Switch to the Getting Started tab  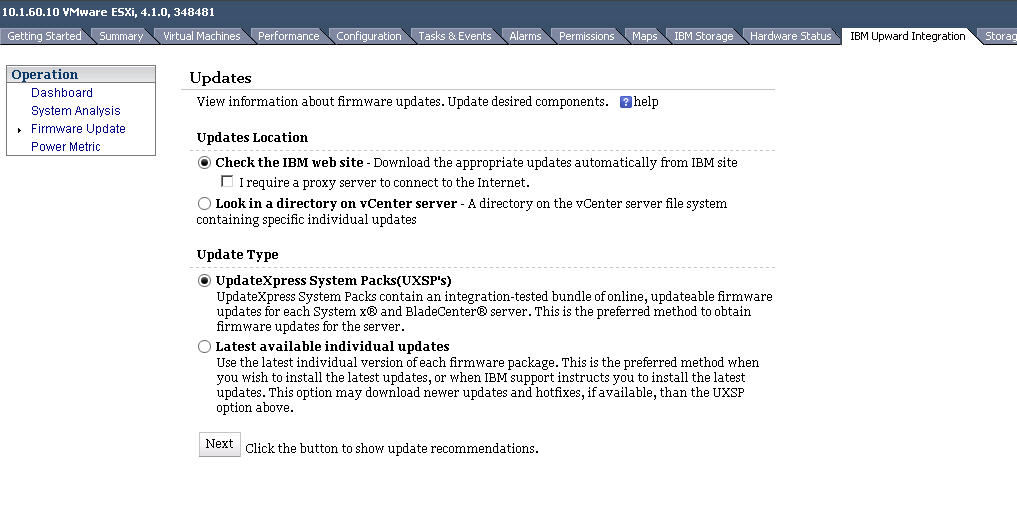coord(44,36)
